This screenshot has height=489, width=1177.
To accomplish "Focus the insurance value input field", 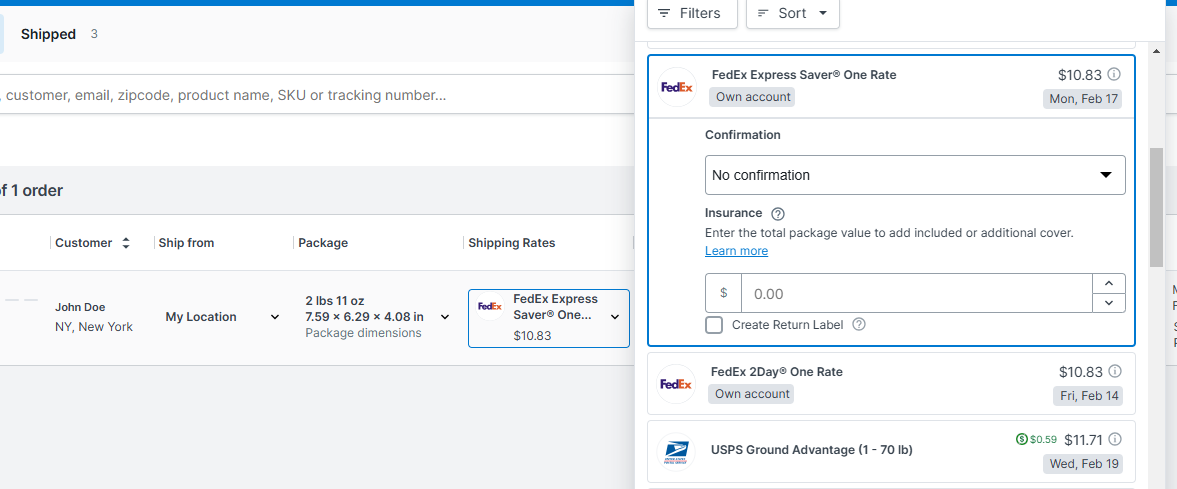I will coord(916,293).
